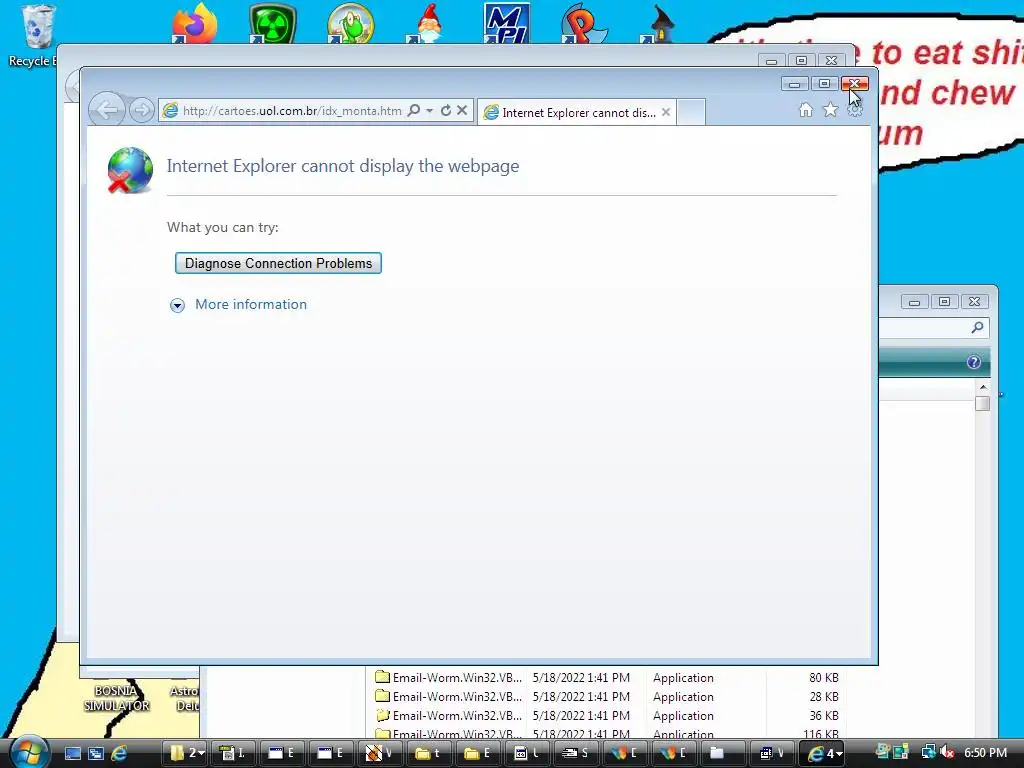Click the scroll up arrow in Explorer window
This screenshot has height=768, width=1024.
[983, 387]
